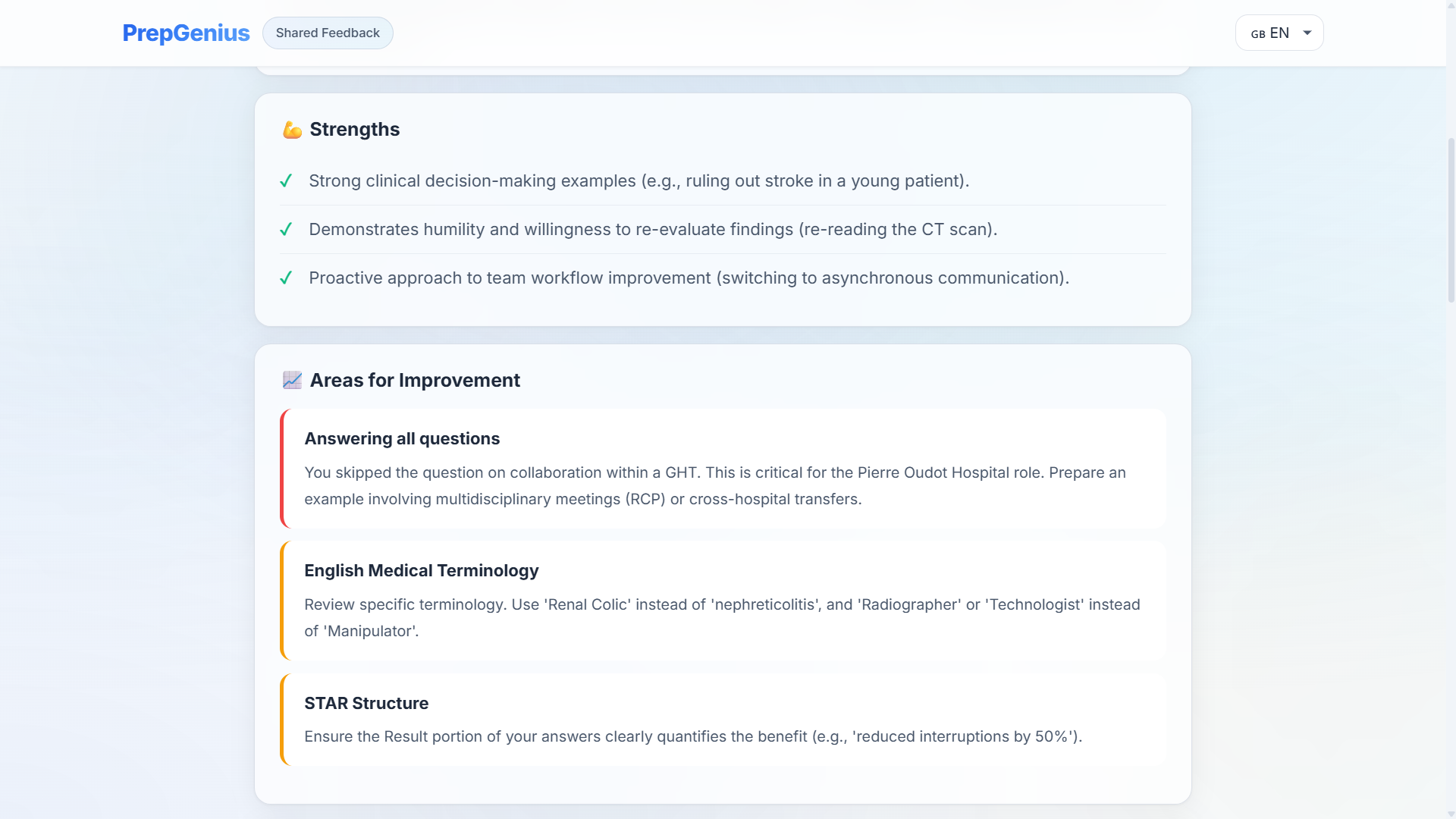The width and height of the screenshot is (1456, 819).
Task: Click the Shared Feedback badge
Action: tap(328, 33)
